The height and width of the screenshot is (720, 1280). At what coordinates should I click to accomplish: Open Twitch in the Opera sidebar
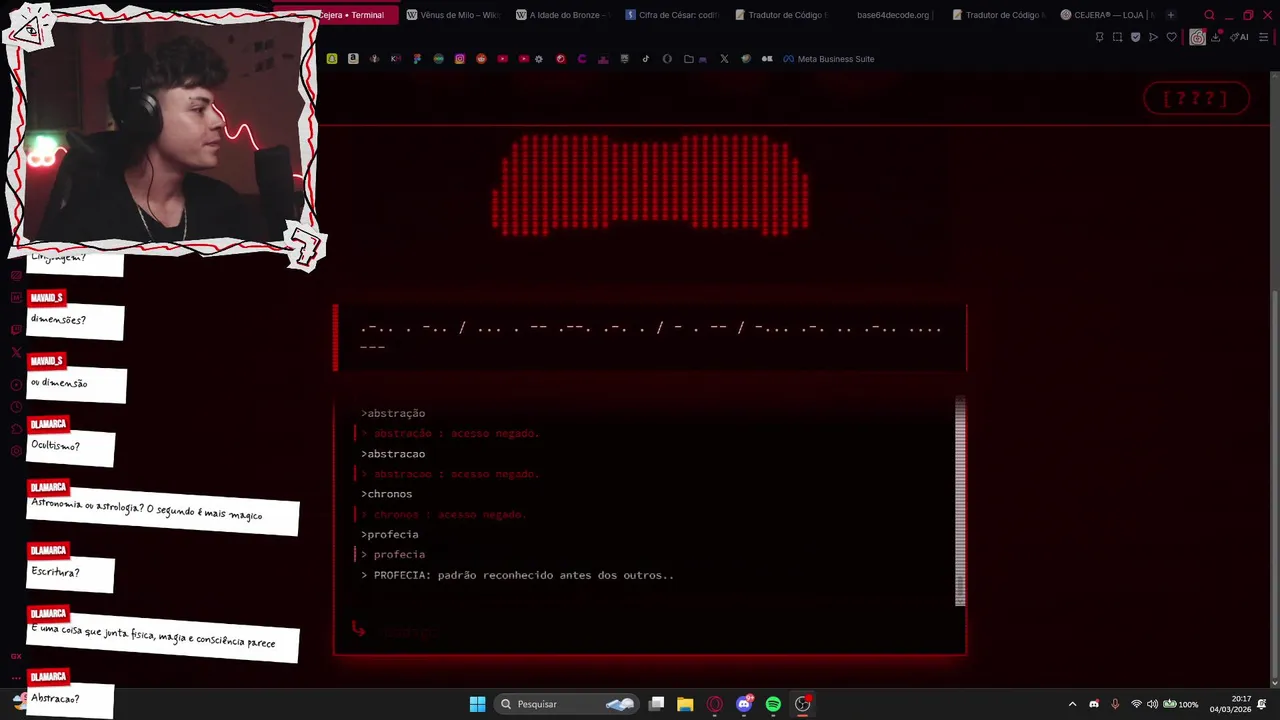point(16,329)
